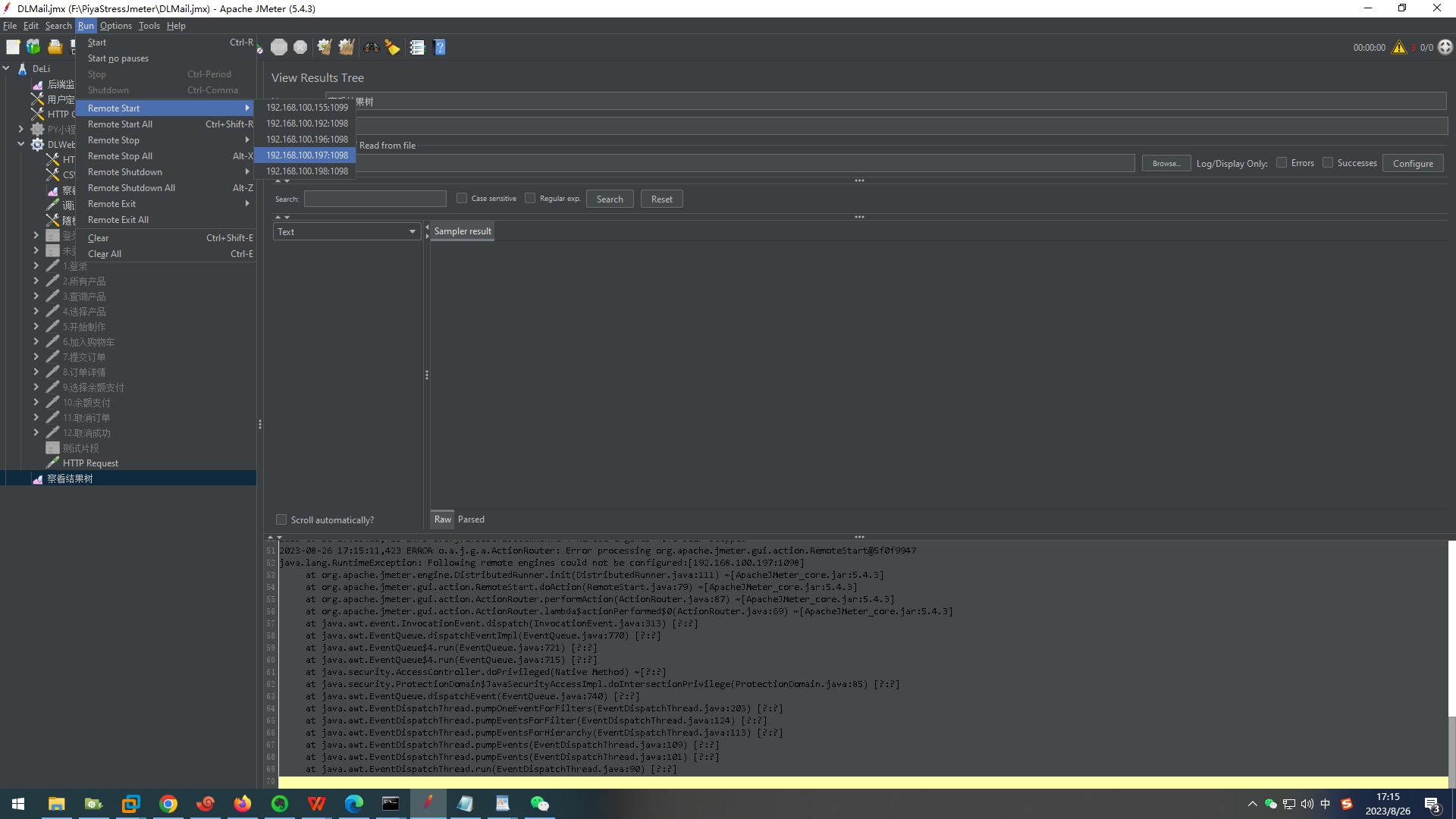Click the Reset Search broom icon
Image resolution: width=1456 pixels, height=819 pixels.
point(392,47)
